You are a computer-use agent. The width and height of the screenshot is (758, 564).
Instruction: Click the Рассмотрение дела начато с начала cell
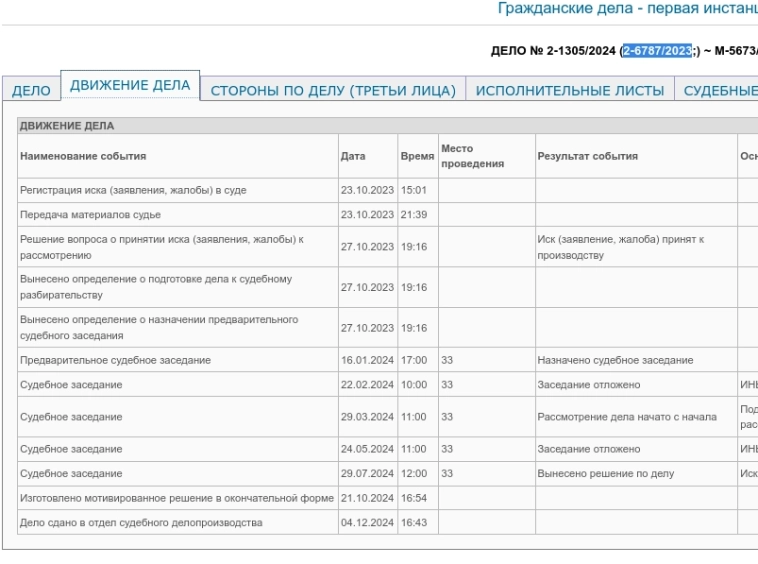(x=626, y=417)
